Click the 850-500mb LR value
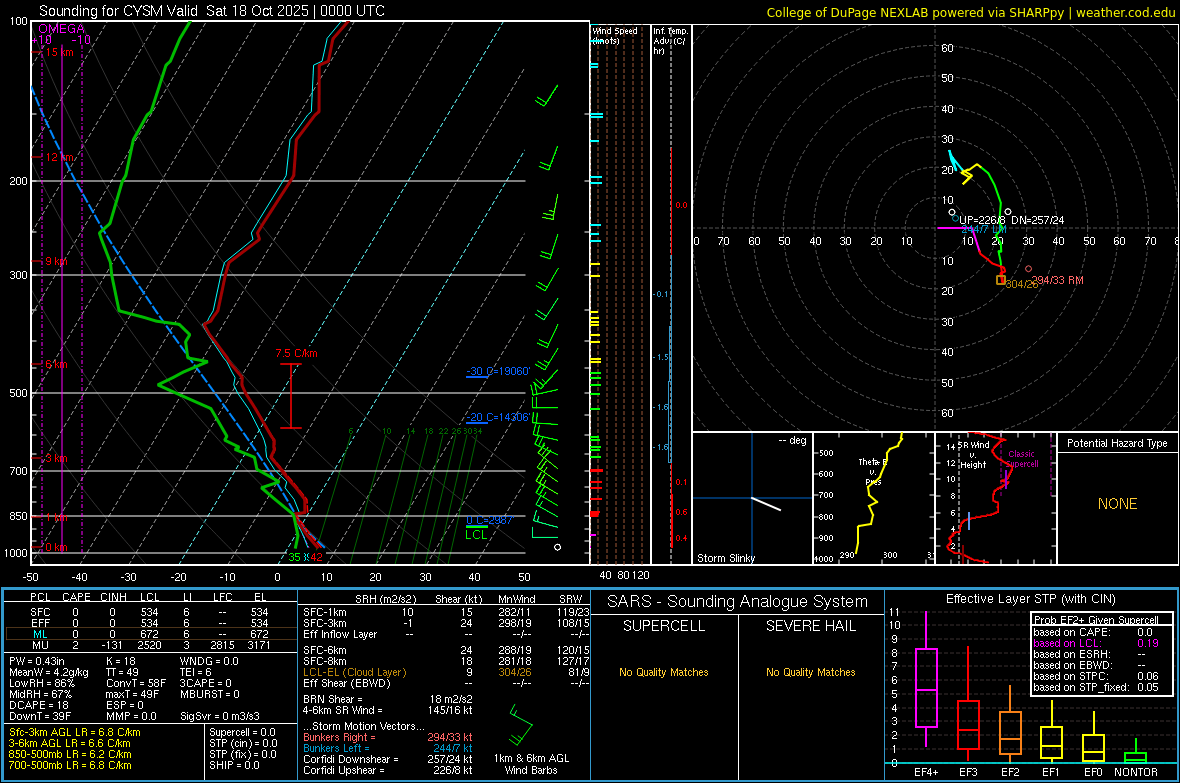Viewport: 1180px width, 783px height. pyautogui.click(x=71, y=754)
